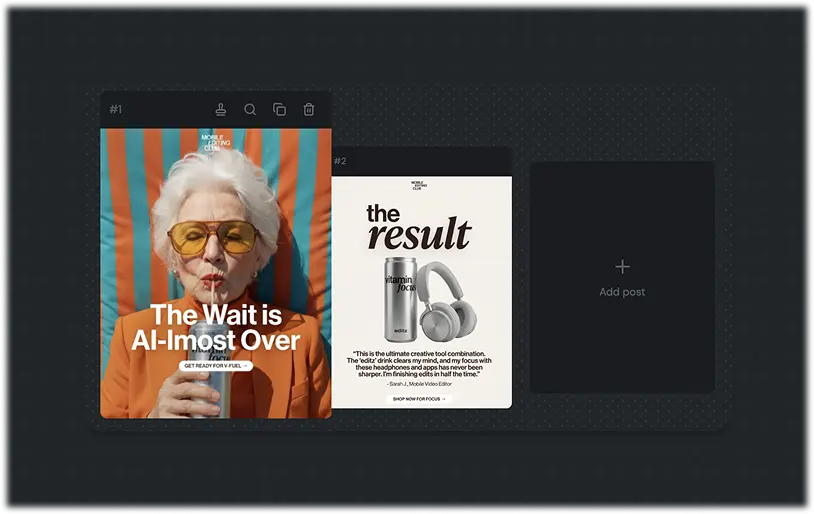
Task: Select the small club logo atop post #2
Action: [x=419, y=185]
